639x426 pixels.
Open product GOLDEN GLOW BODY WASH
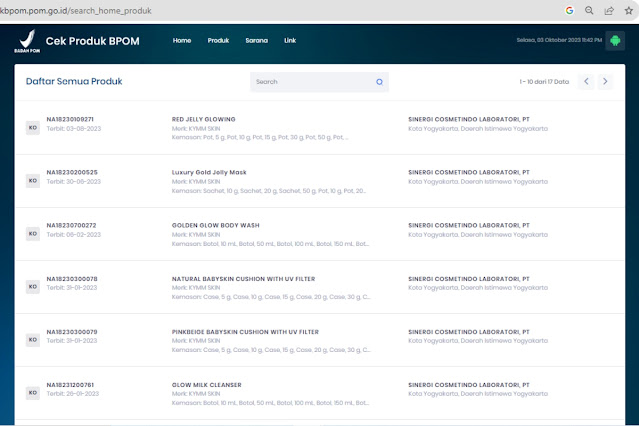tap(216, 225)
